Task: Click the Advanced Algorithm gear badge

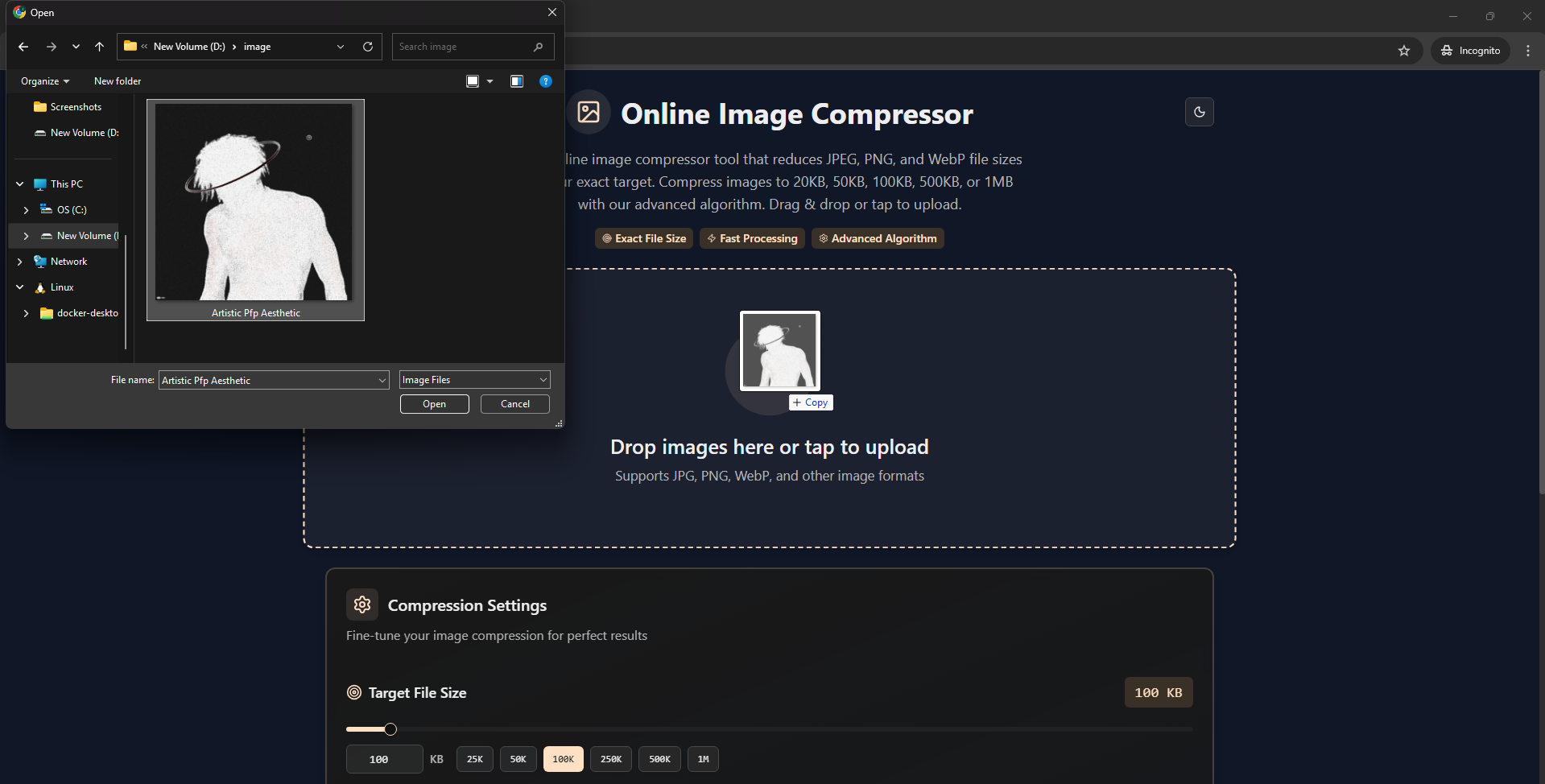Action: pos(823,238)
